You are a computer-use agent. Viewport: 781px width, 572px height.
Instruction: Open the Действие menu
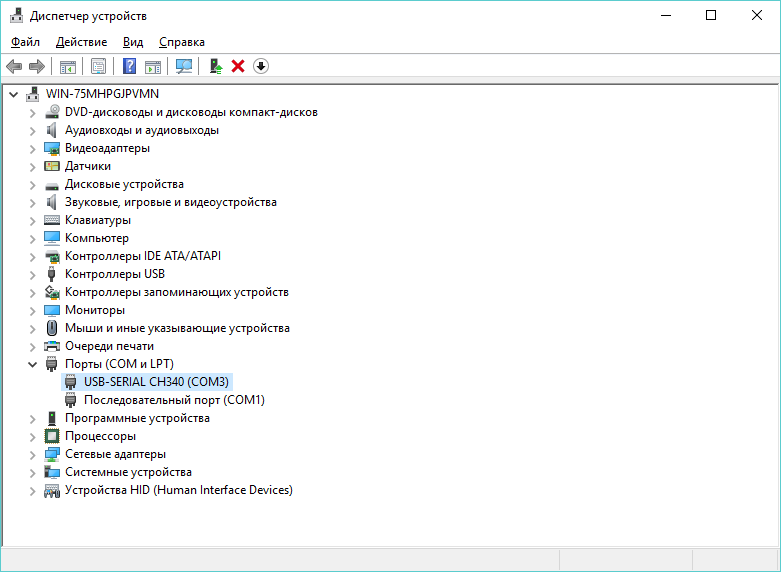(82, 42)
